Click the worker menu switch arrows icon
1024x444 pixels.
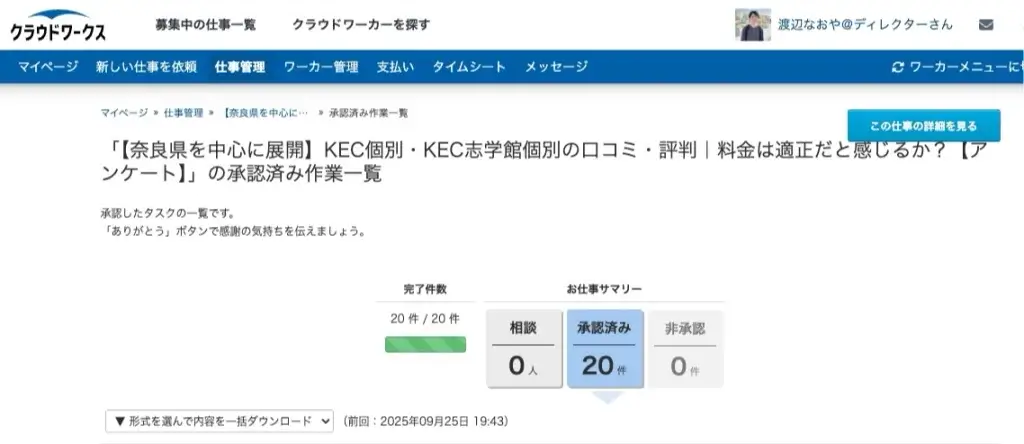coord(897,67)
